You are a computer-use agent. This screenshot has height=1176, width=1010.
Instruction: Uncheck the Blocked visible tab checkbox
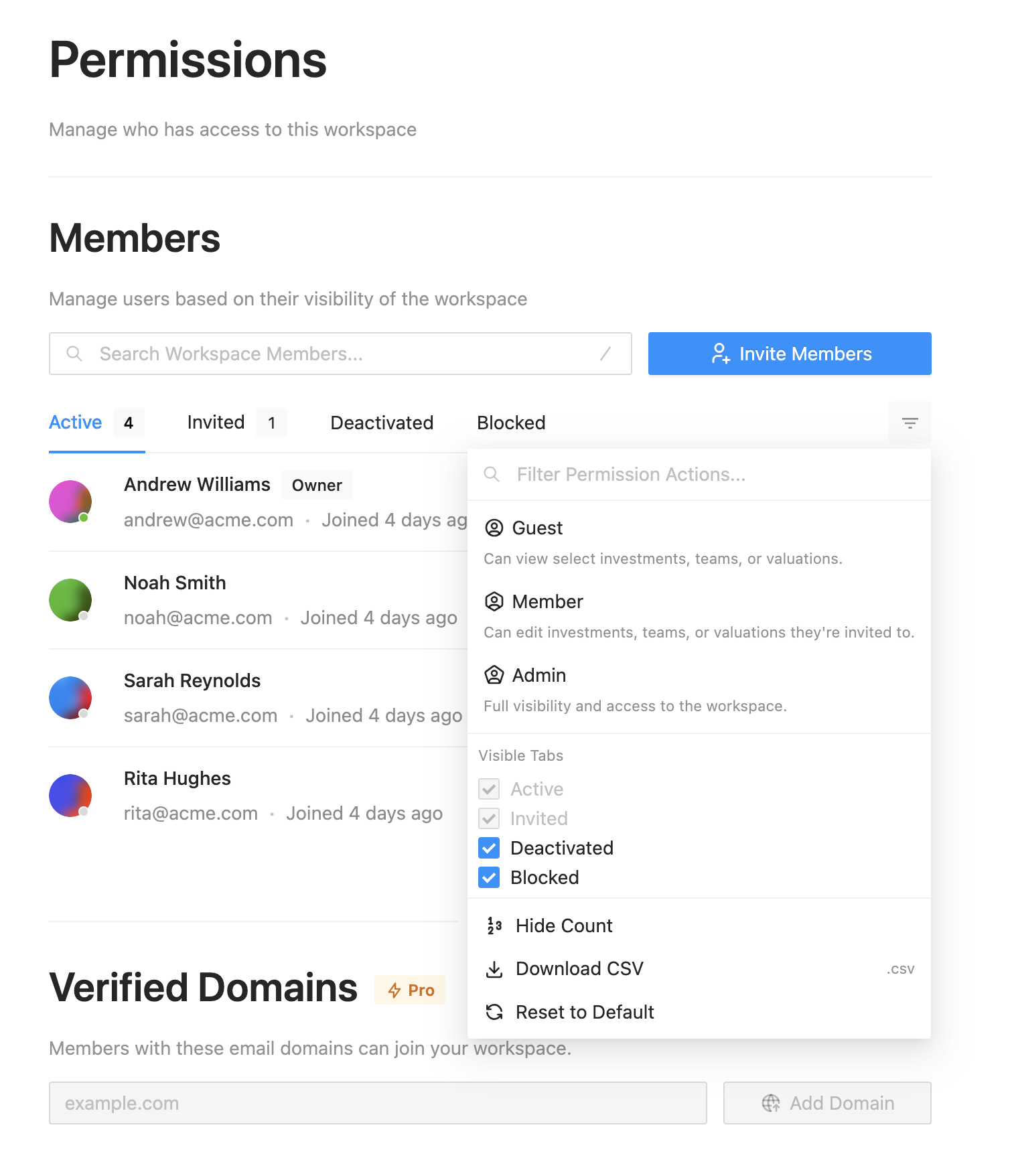pyautogui.click(x=489, y=877)
